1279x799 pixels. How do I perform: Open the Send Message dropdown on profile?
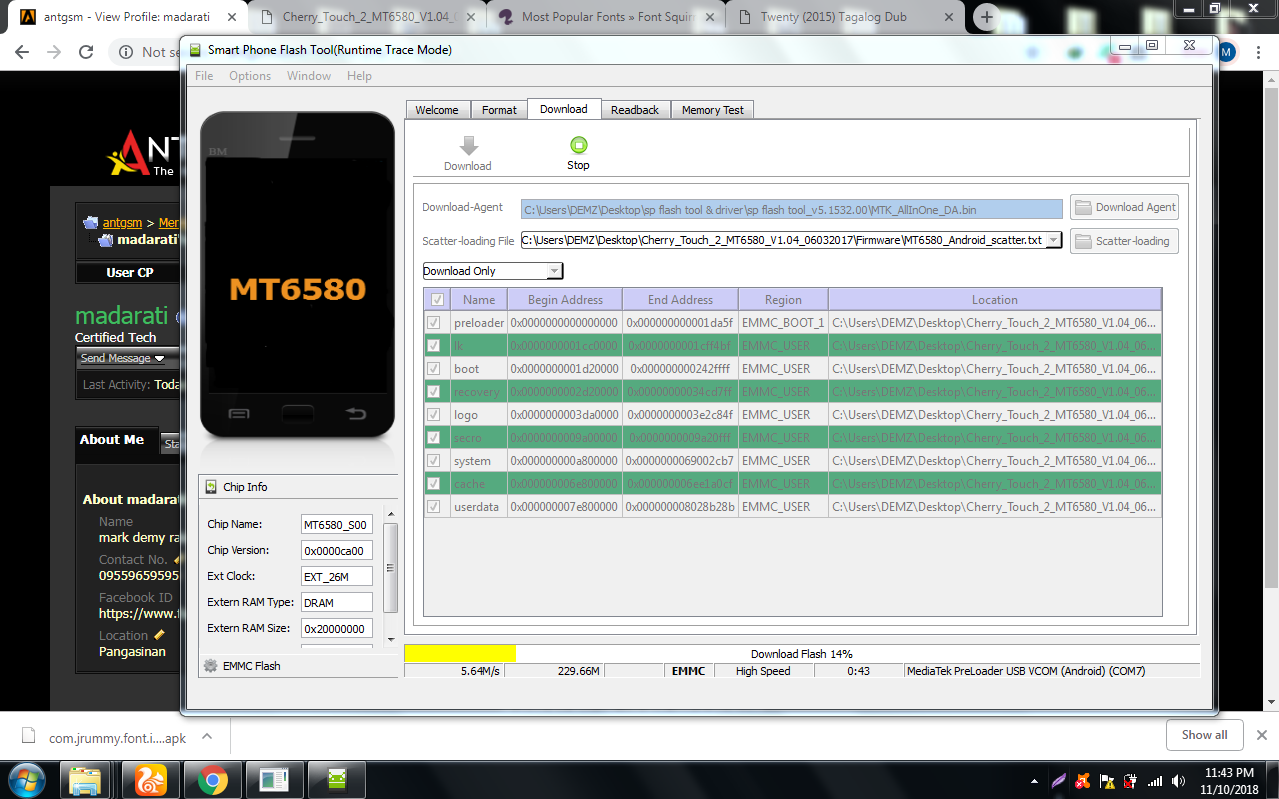pyautogui.click(x=125, y=359)
